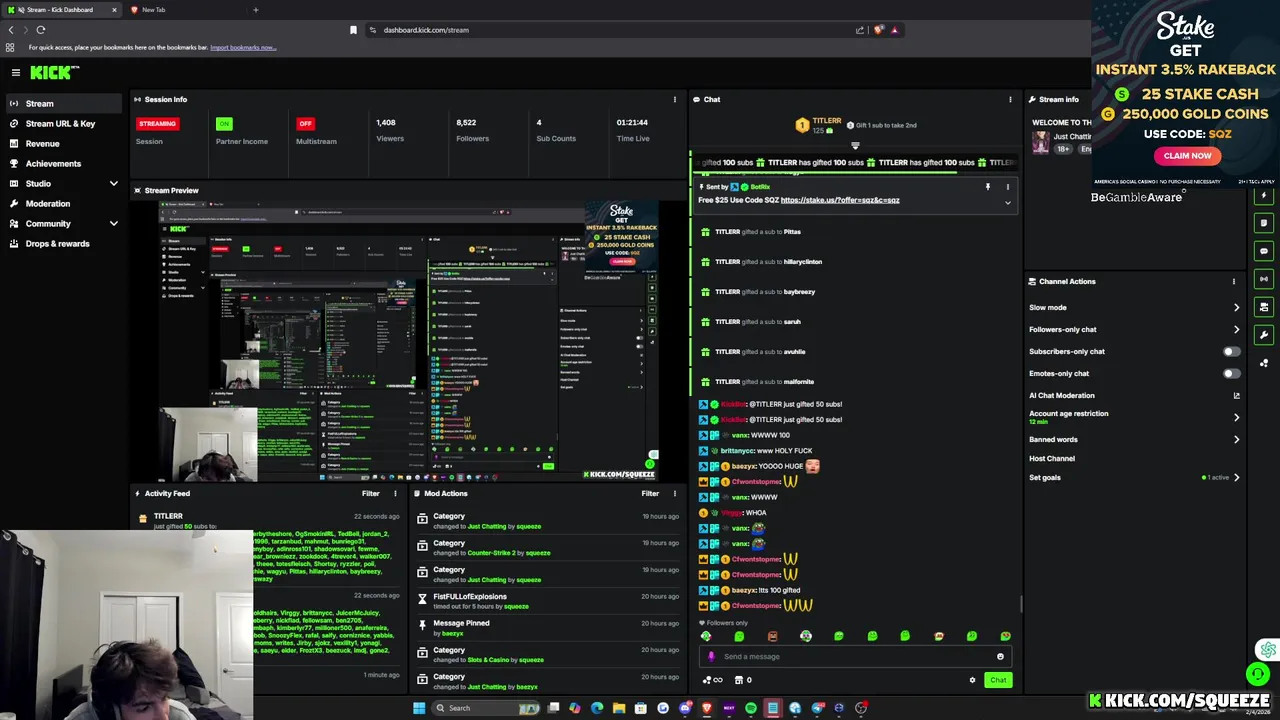Filter the Mod Actions list
This screenshot has height=720, width=1280.
pyautogui.click(x=650, y=493)
